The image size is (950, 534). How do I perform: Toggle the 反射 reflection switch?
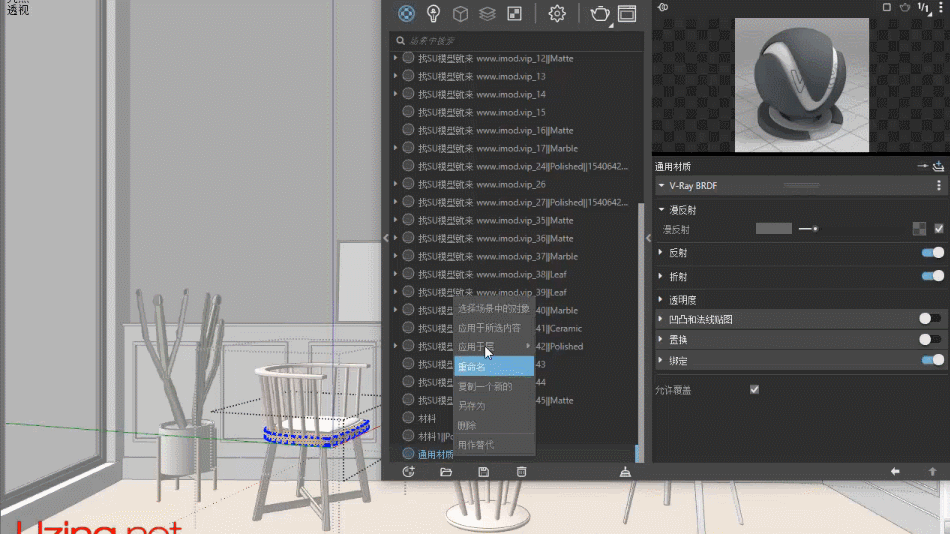click(932, 253)
